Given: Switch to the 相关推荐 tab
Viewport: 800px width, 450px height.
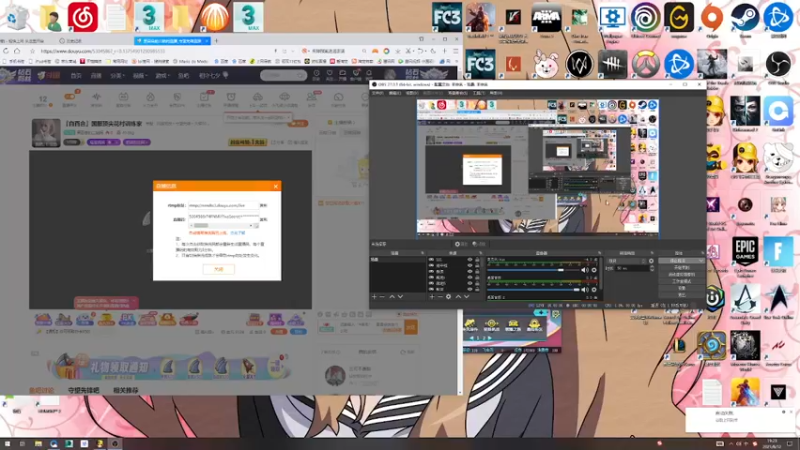Looking at the screenshot, I should point(126,390).
